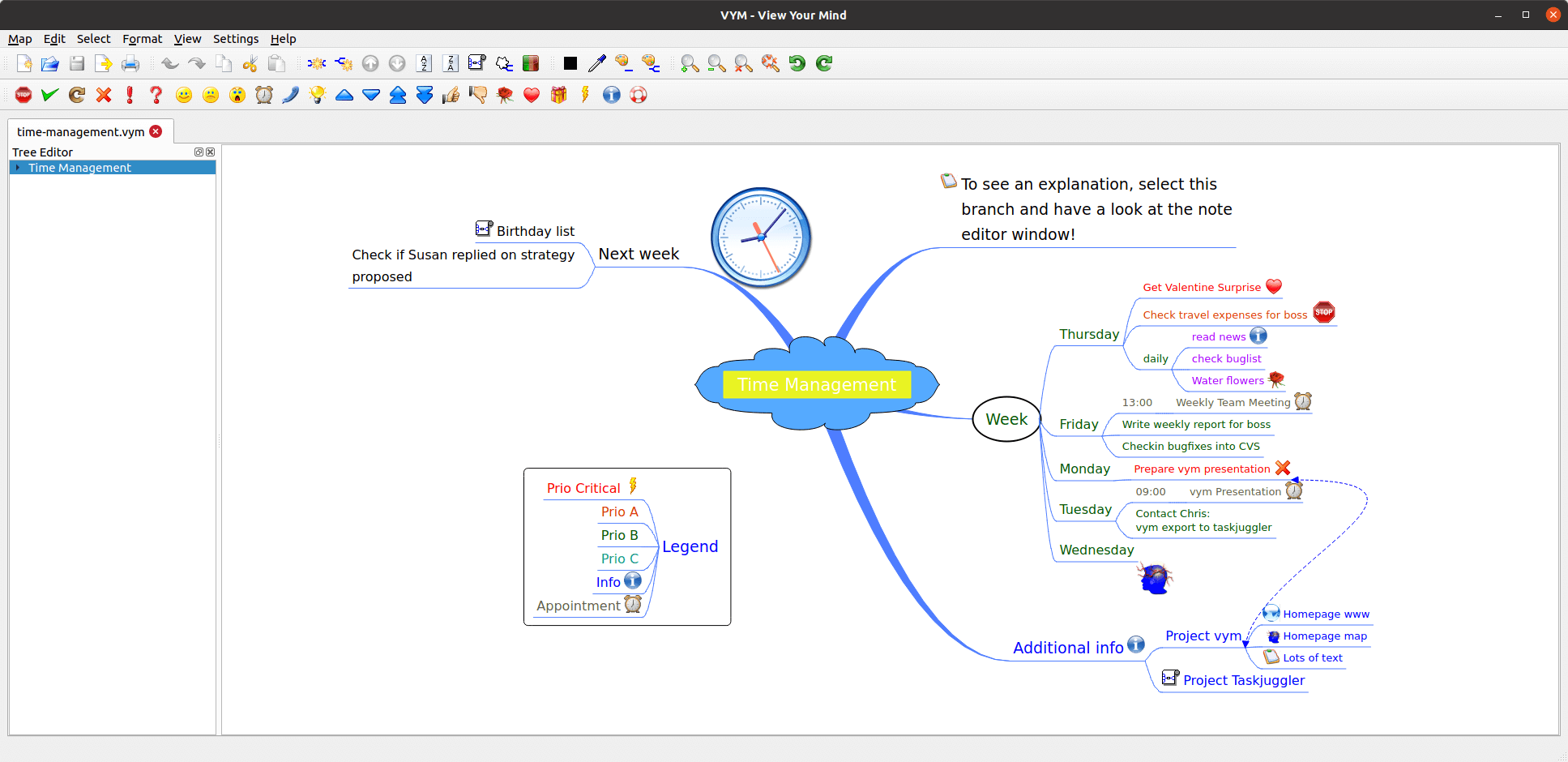
Task: Open the Format menu
Action: pyautogui.click(x=143, y=39)
